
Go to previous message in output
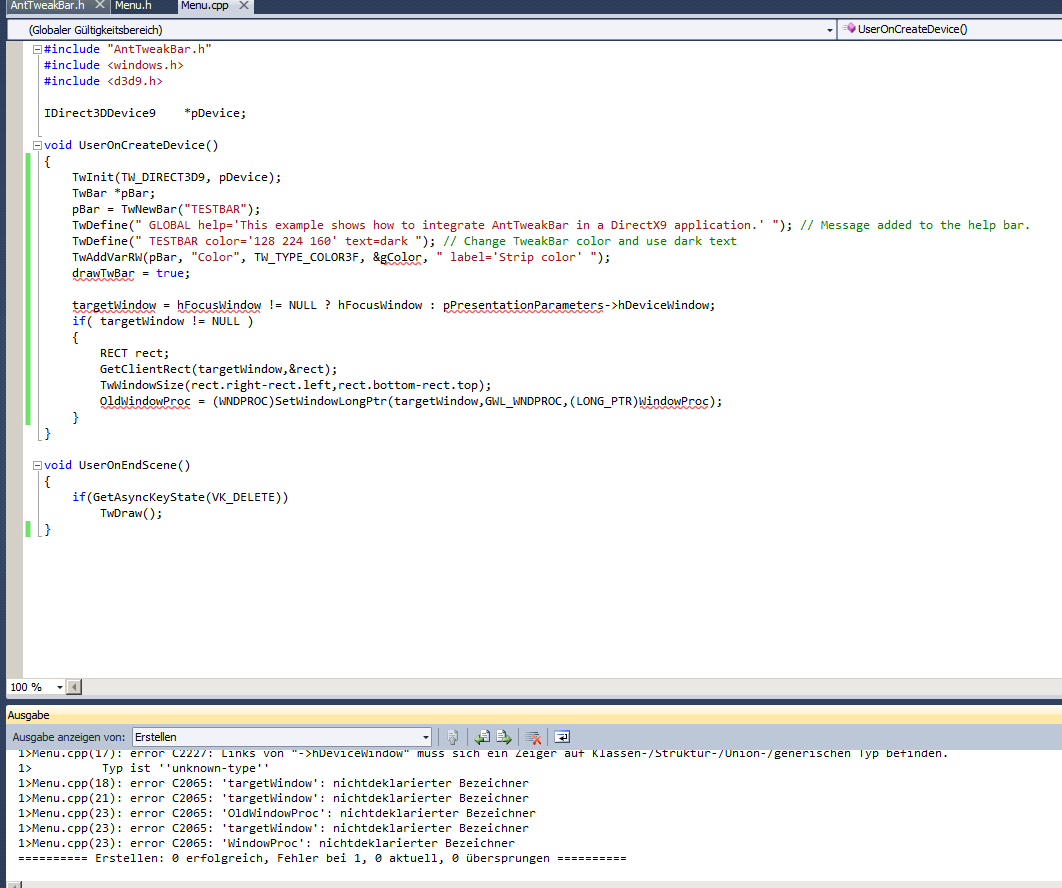click(481, 737)
